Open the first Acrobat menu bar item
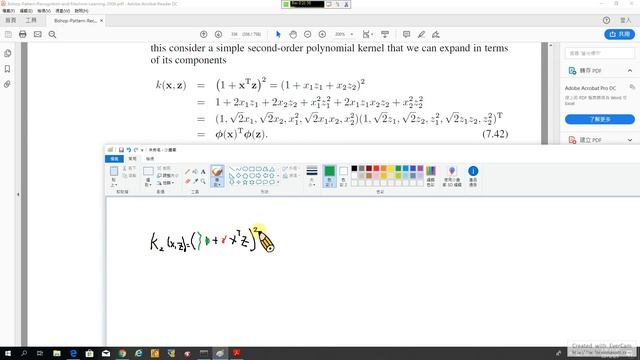 [9, 11]
